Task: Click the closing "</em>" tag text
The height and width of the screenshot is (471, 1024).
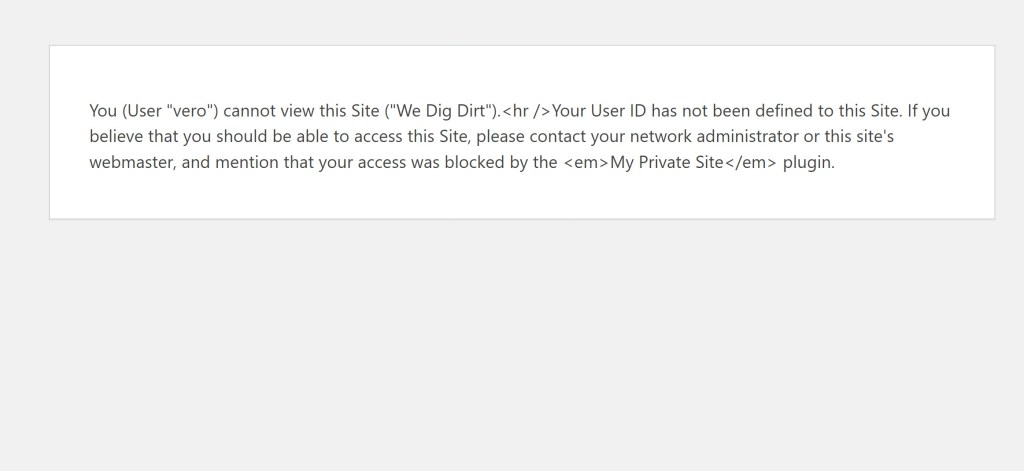Action: [750, 163]
